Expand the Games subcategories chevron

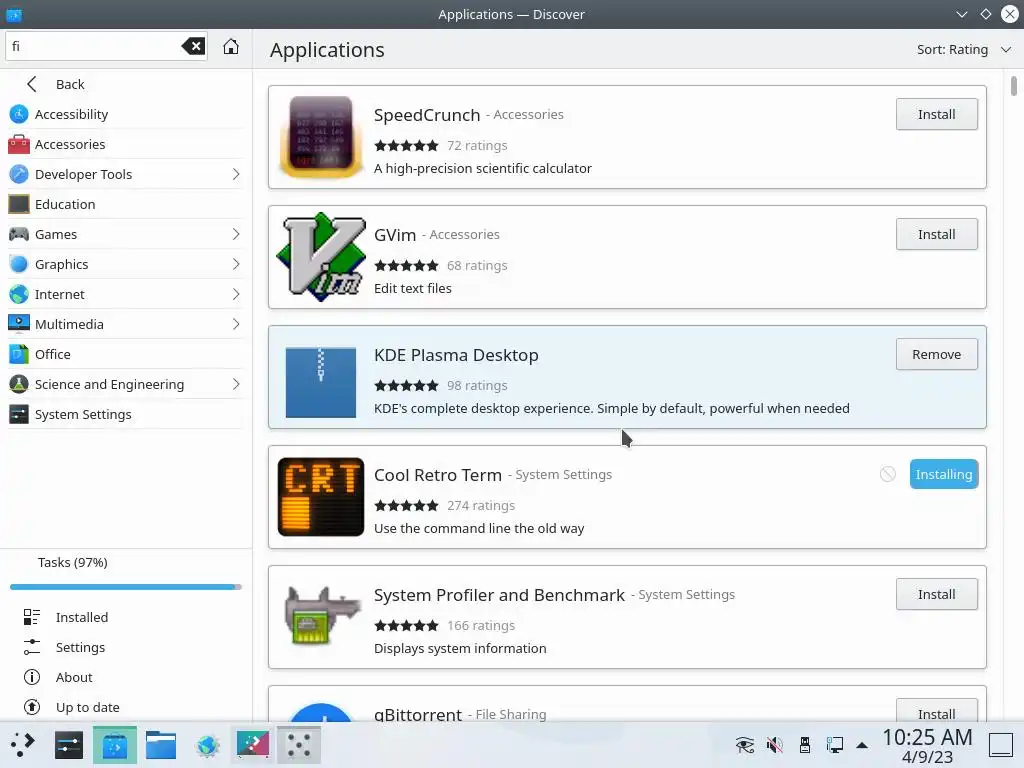pos(236,234)
